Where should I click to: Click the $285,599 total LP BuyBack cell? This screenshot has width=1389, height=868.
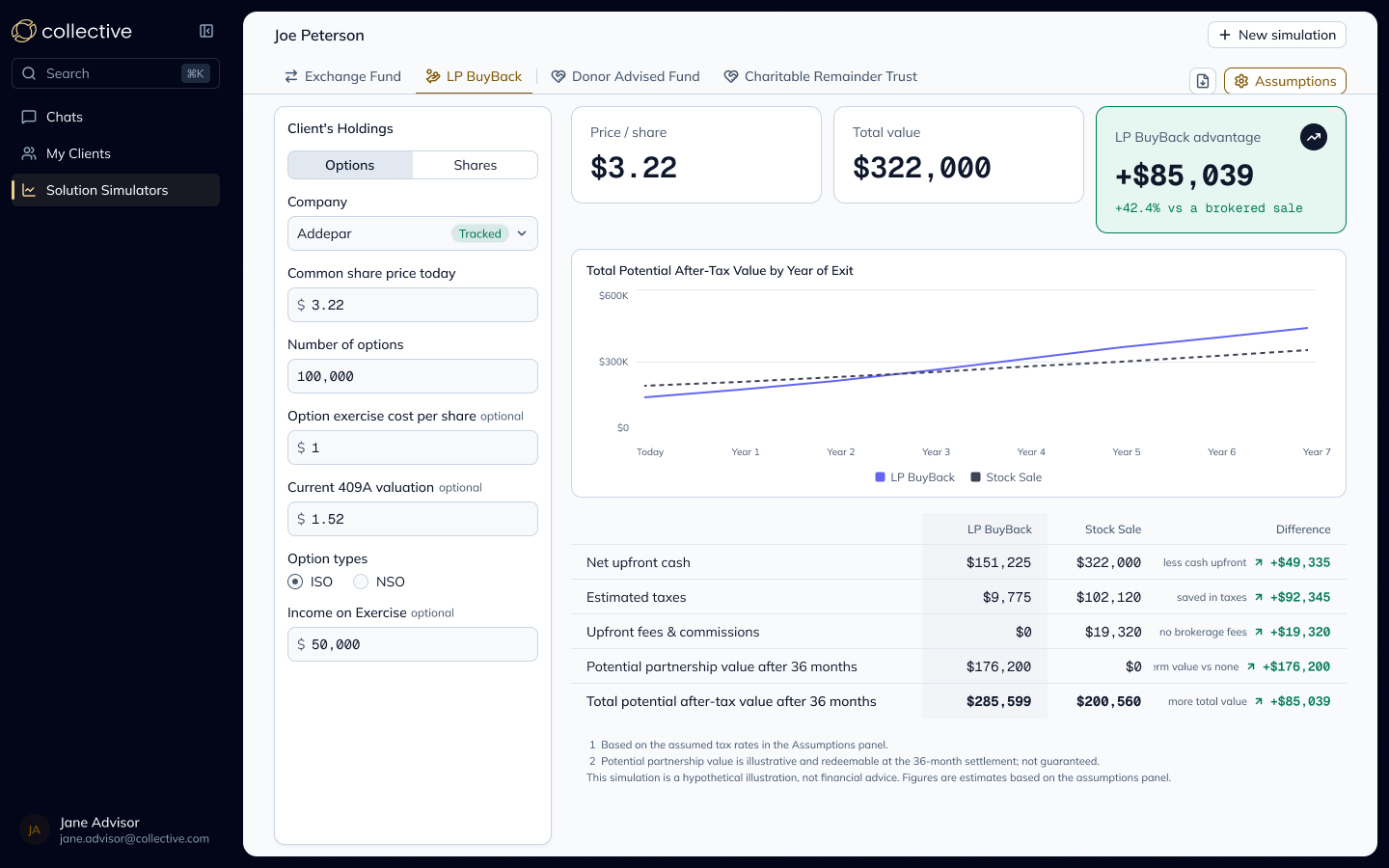click(998, 701)
